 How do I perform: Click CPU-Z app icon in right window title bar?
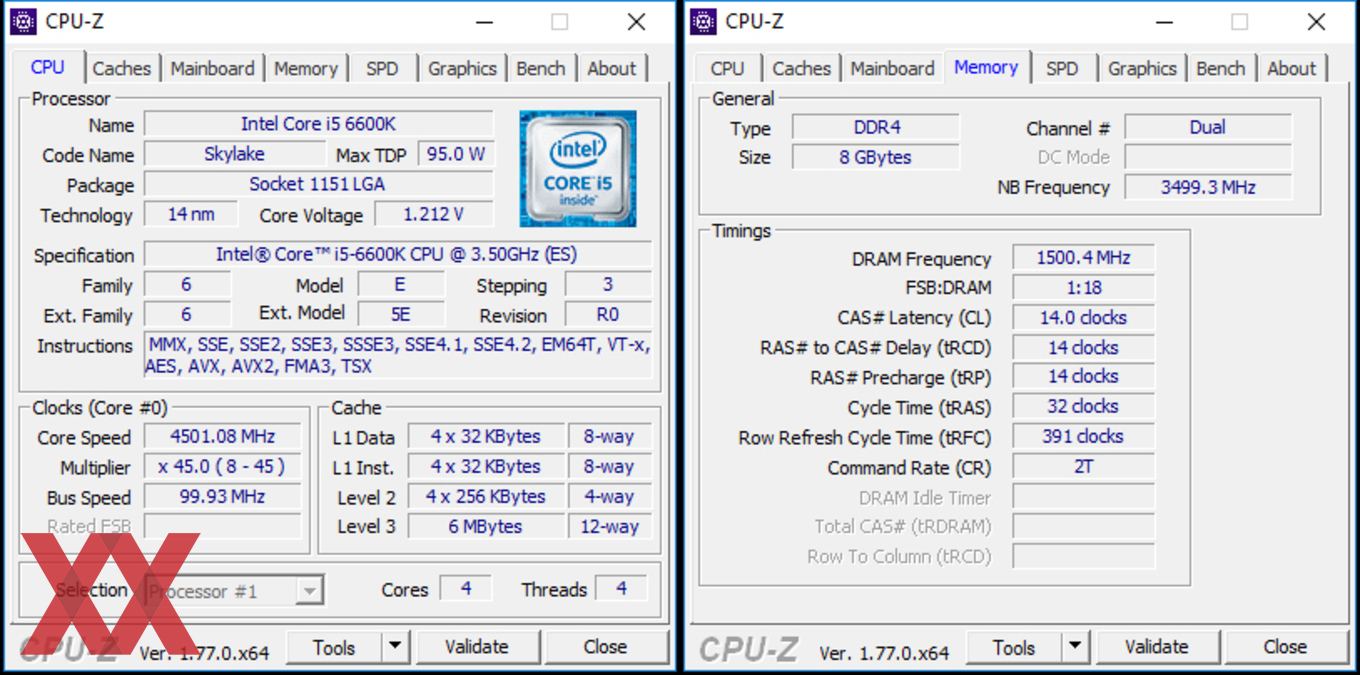coord(703,21)
